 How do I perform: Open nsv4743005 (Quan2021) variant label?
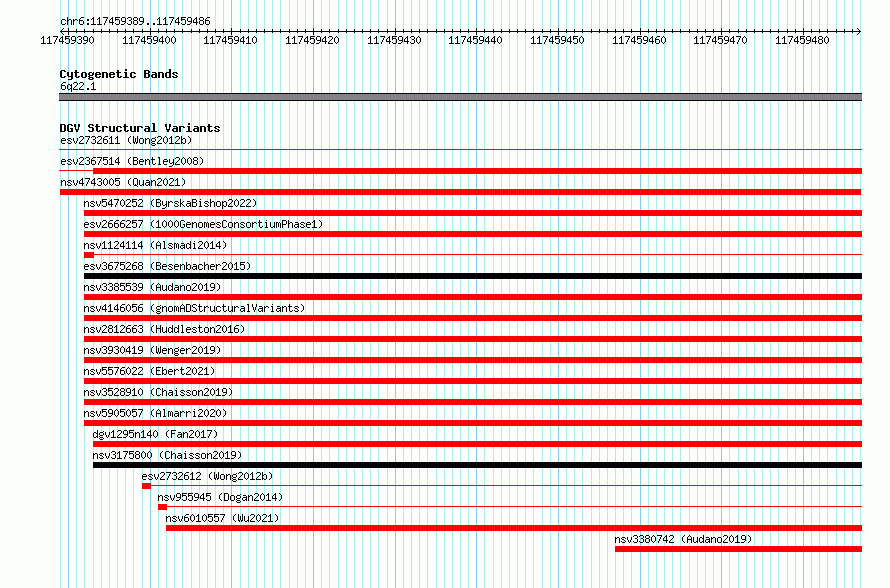point(123,182)
